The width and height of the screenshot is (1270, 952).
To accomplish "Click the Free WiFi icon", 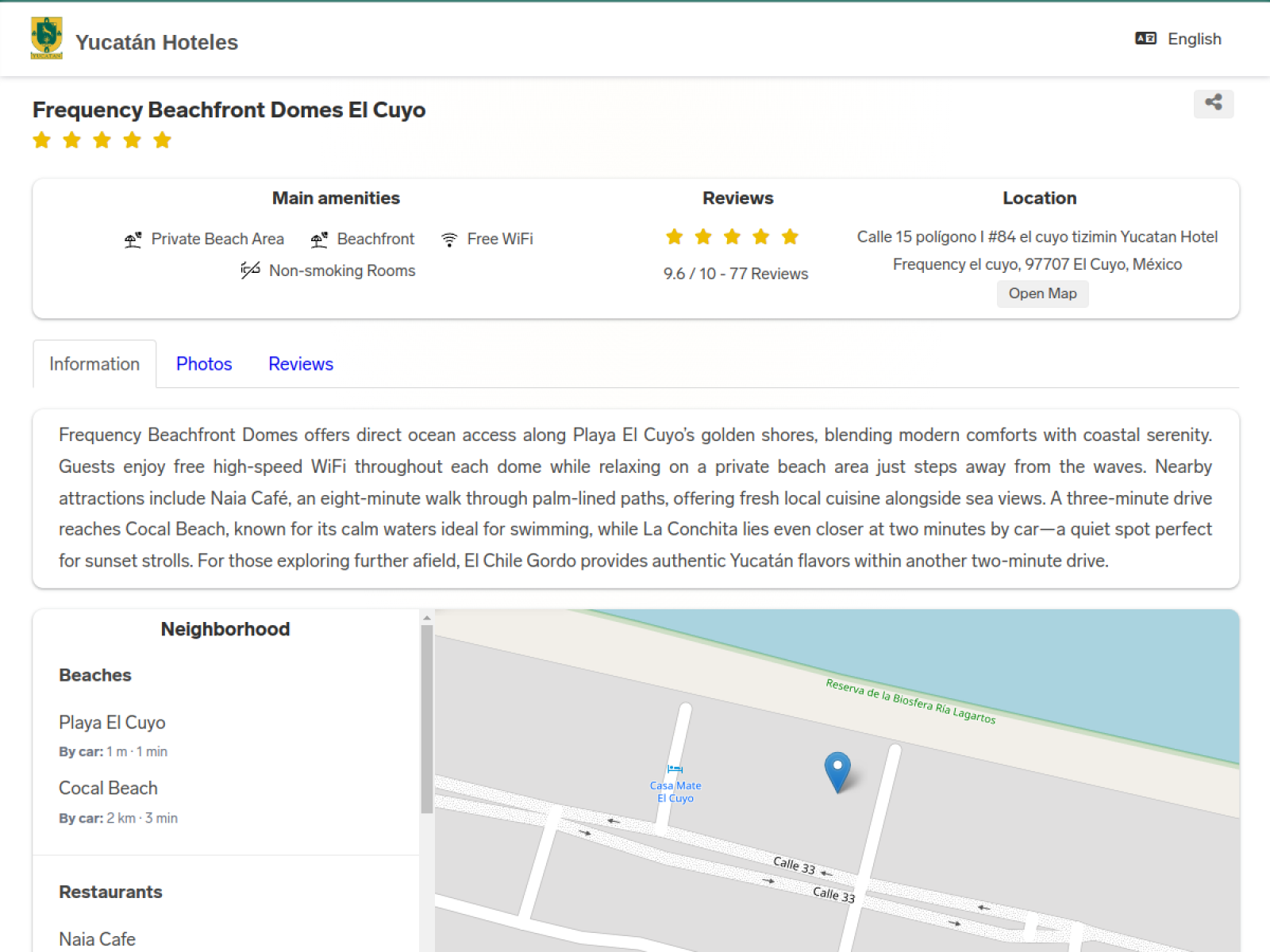I will 449,240.
